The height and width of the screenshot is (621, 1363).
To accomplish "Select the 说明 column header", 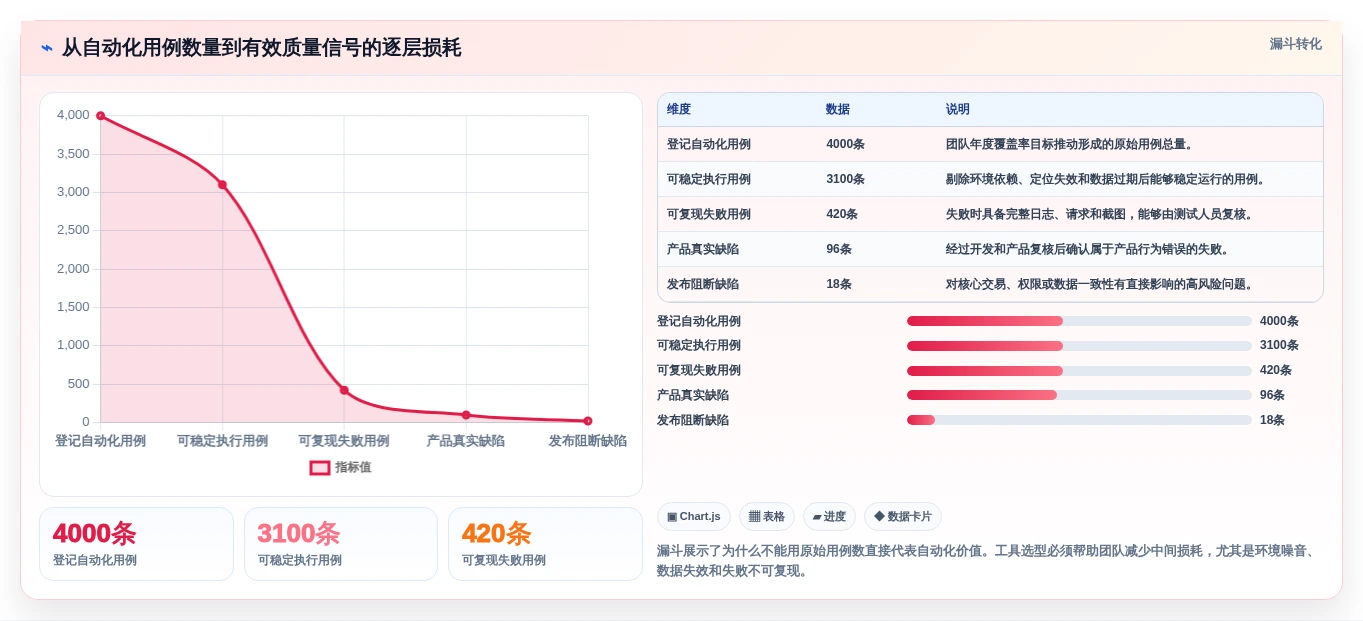I will click(958, 109).
